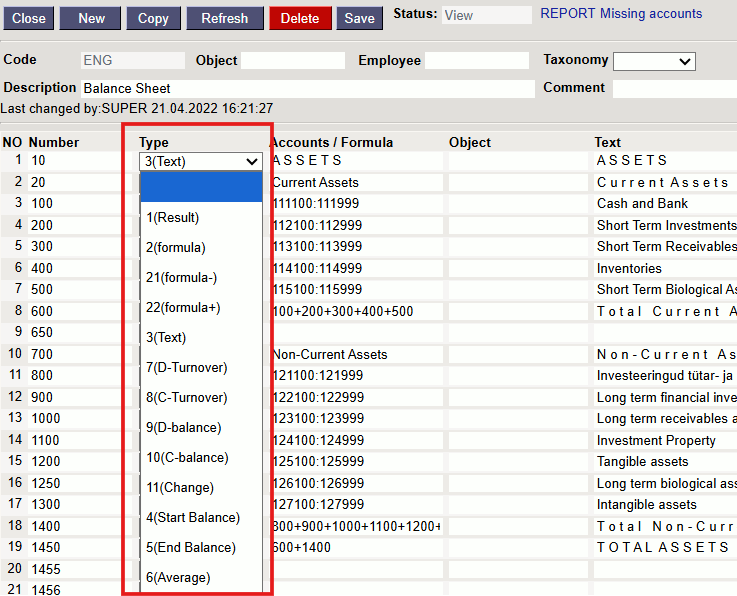Focus the Employee input field

pos(476,62)
